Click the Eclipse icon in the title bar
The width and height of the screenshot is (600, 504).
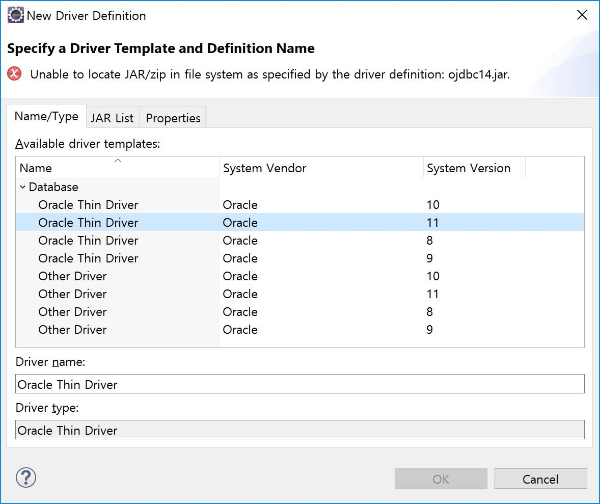(x=15, y=15)
